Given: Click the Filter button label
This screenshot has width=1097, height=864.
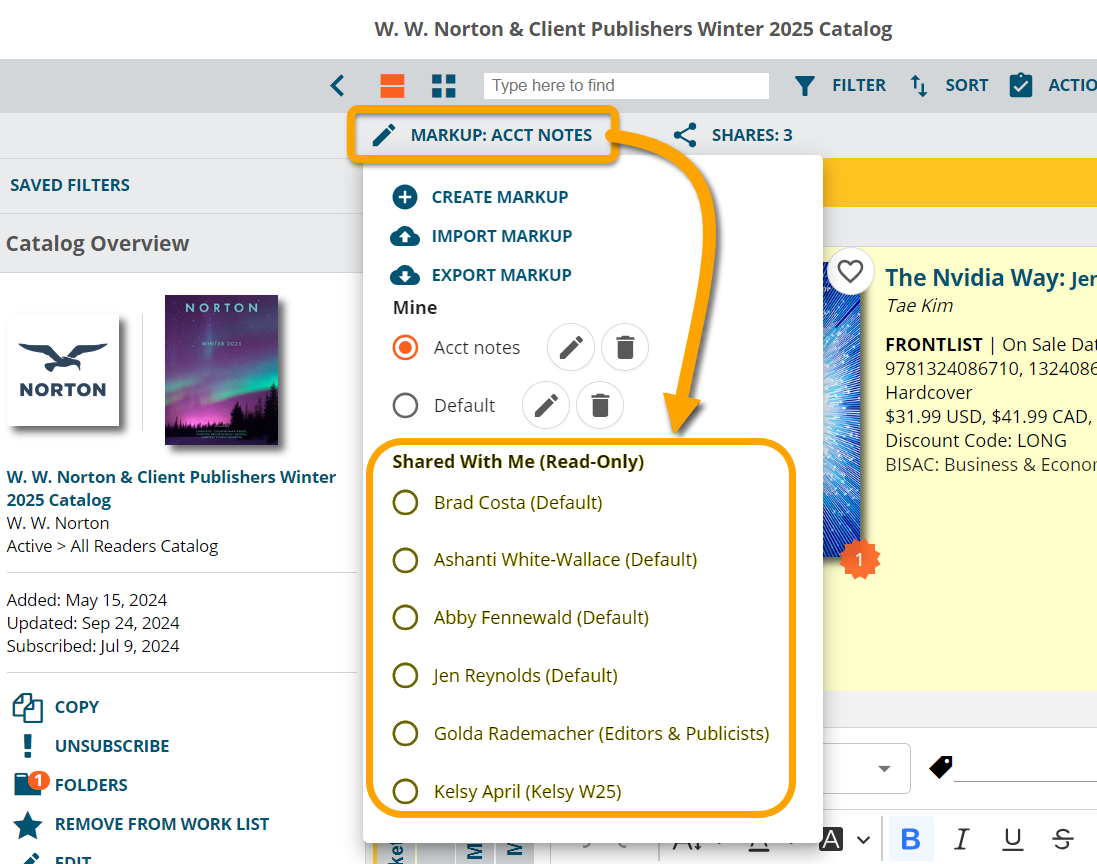Looking at the screenshot, I should 858,85.
